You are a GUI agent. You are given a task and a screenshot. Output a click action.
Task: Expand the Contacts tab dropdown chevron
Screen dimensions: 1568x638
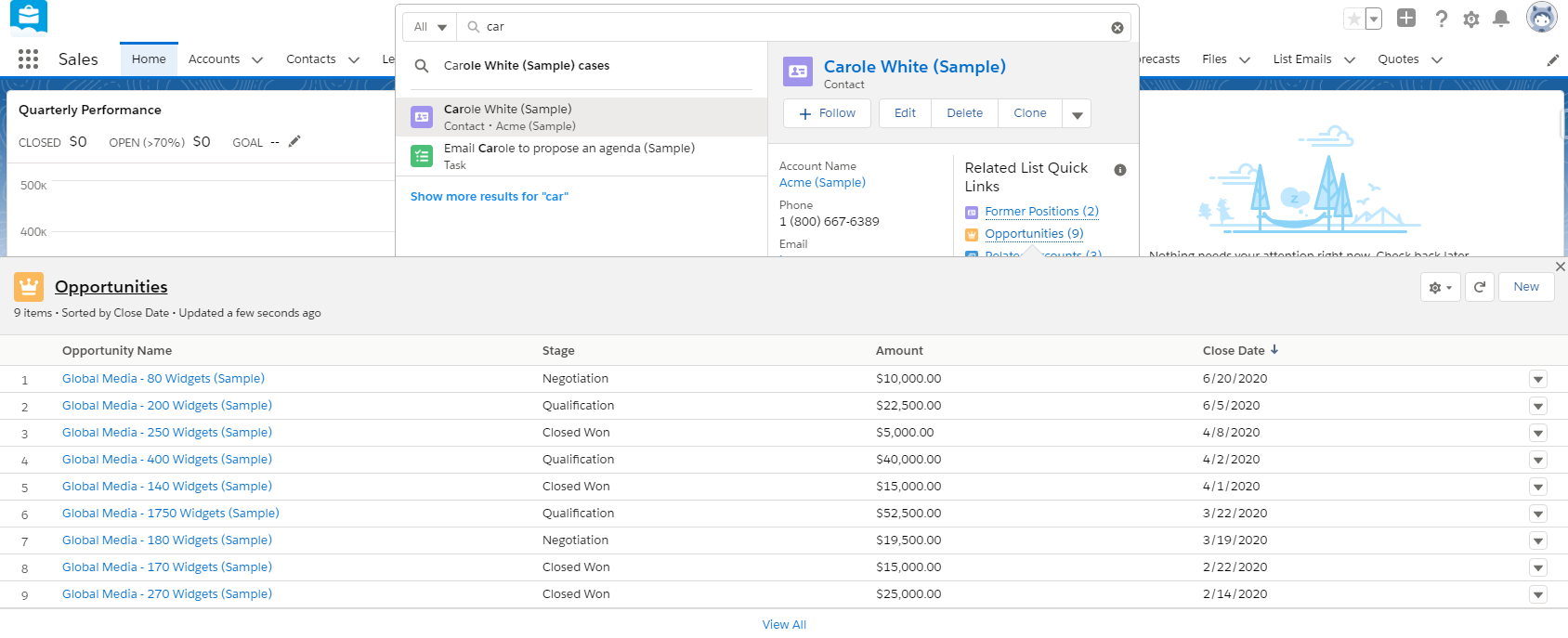point(354,60)
